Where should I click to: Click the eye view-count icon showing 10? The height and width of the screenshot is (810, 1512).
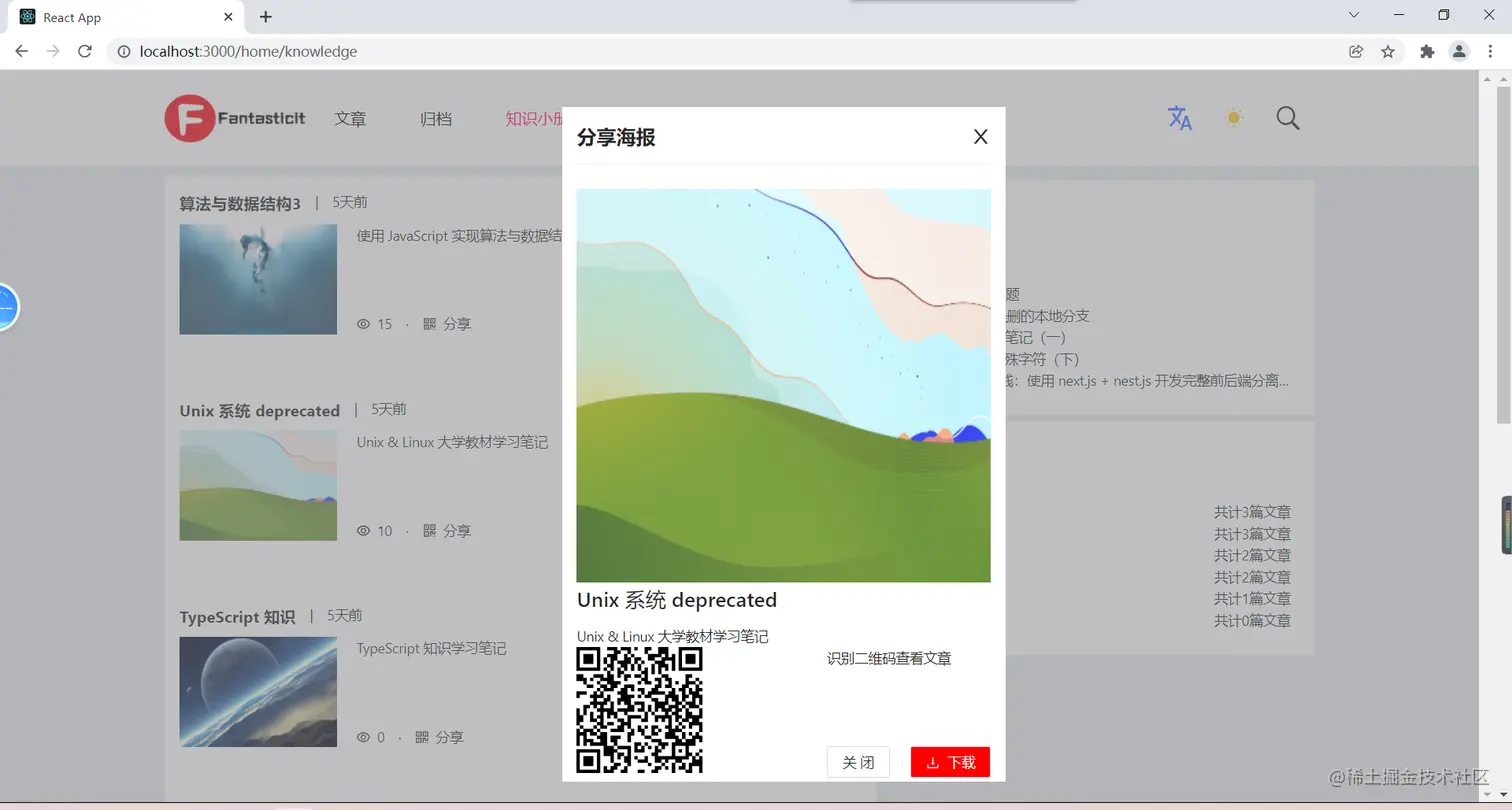tap(363, 531)
